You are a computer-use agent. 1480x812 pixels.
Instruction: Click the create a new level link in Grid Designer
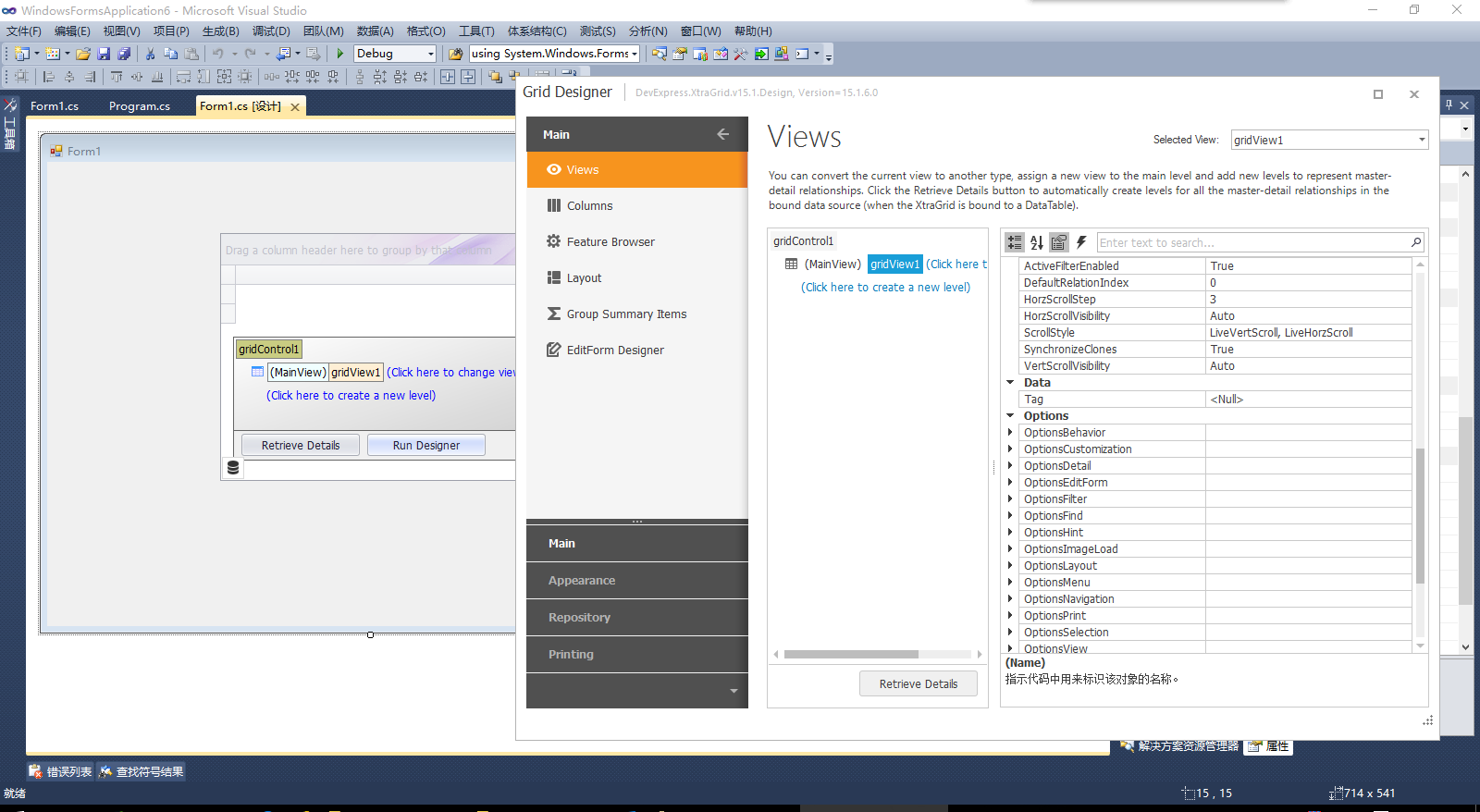(886, 288)
